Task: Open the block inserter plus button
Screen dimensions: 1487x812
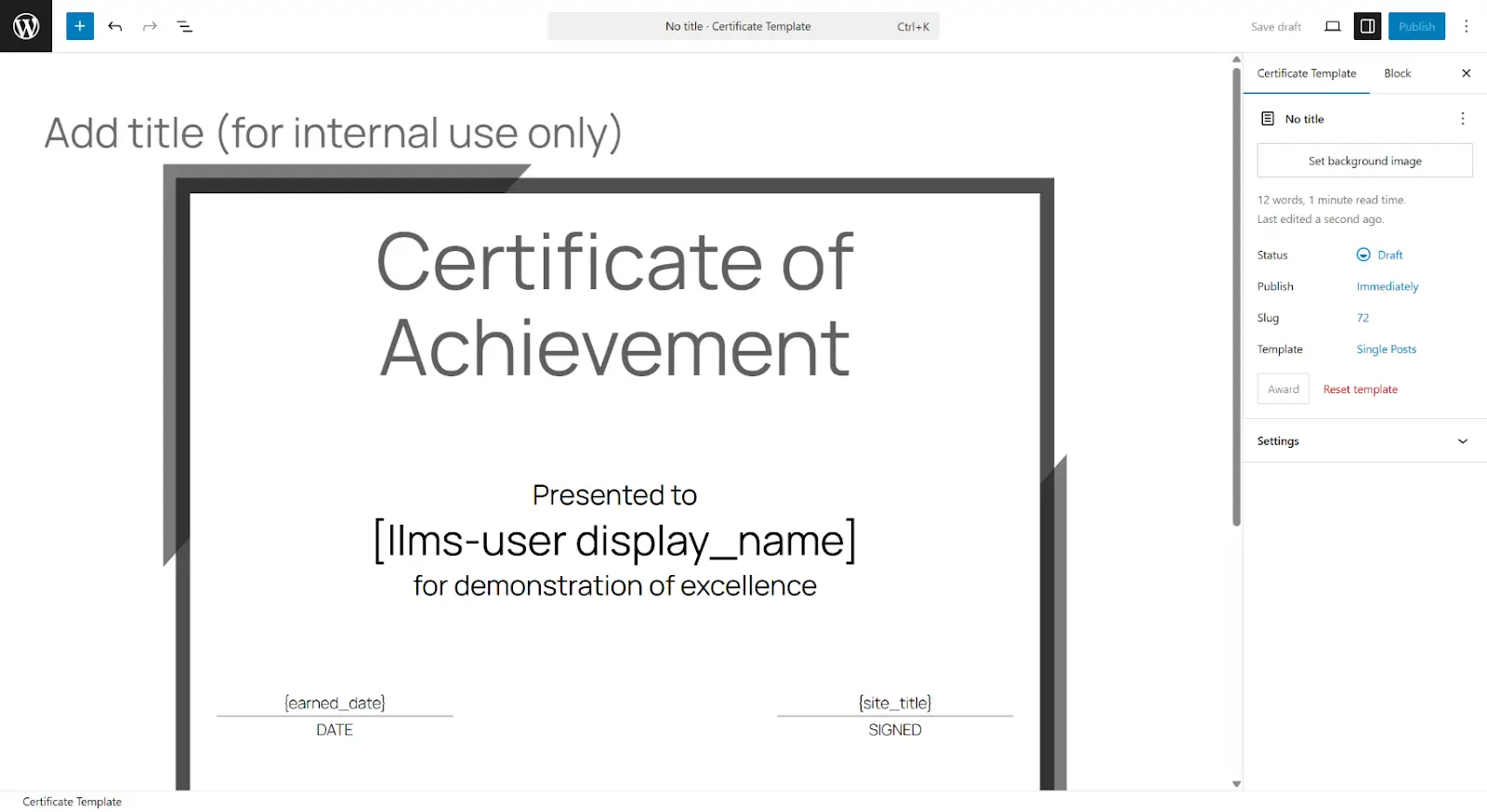Action: click(x=80, y=26)
